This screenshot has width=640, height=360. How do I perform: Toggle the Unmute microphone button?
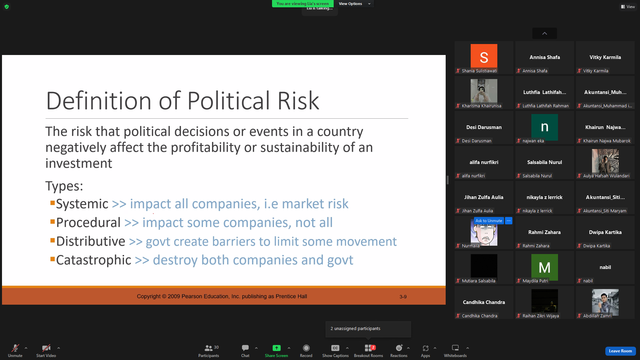coord(15,348)
